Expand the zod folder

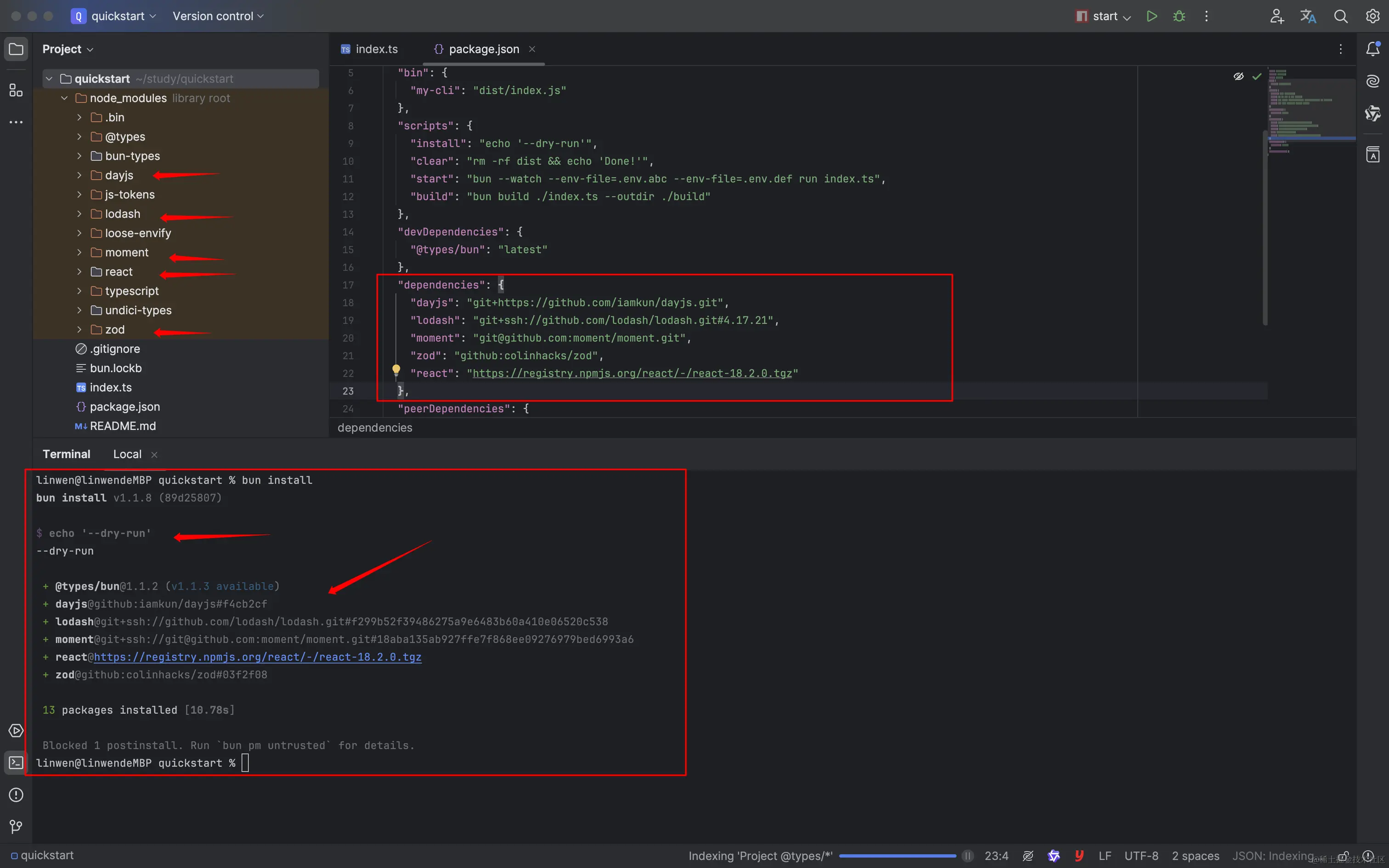point(79,330)
